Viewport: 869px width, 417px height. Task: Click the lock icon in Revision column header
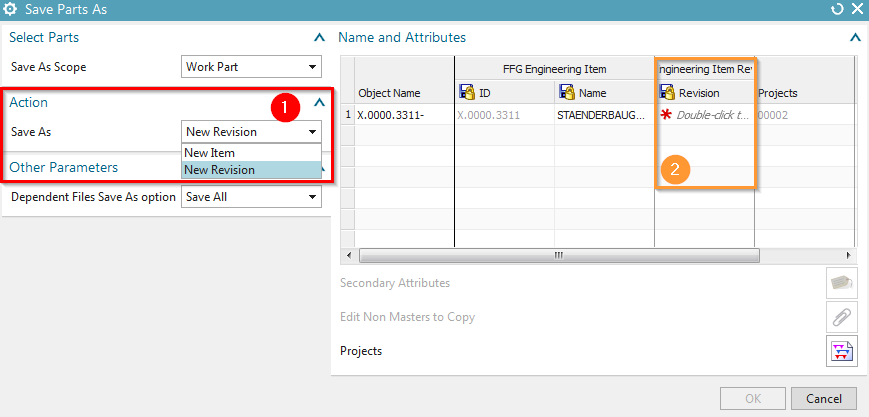click(x=667, y=93)
